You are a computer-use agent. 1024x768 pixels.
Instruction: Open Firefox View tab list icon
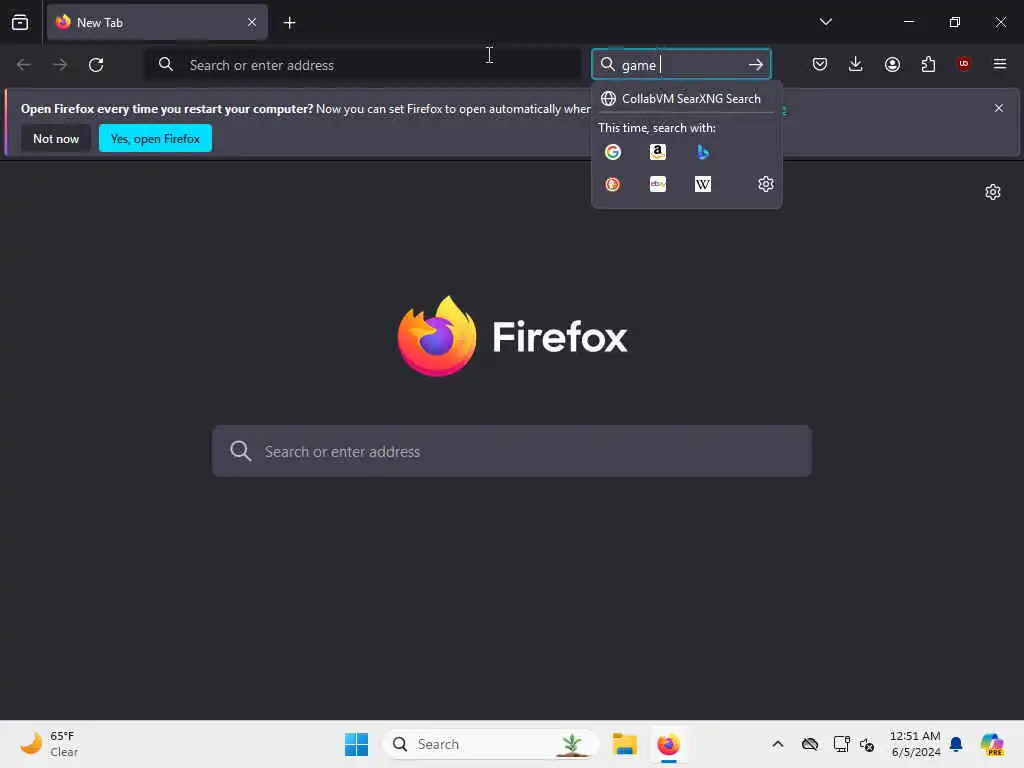pyautogui.click(x=20, y=22)
